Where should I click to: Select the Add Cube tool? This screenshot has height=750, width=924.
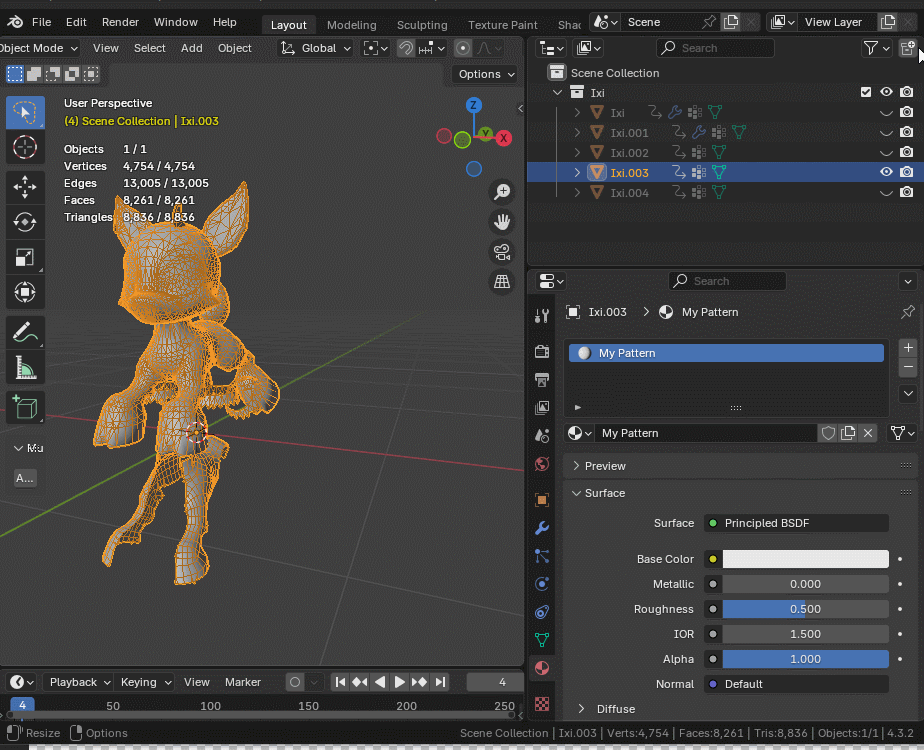click(25, 408)
